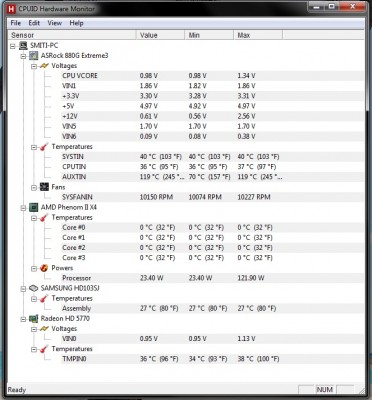372x400 pixels.
Task: Click the AMD Phenom II X4 chip icon
Action: click(x=34, y=207)
